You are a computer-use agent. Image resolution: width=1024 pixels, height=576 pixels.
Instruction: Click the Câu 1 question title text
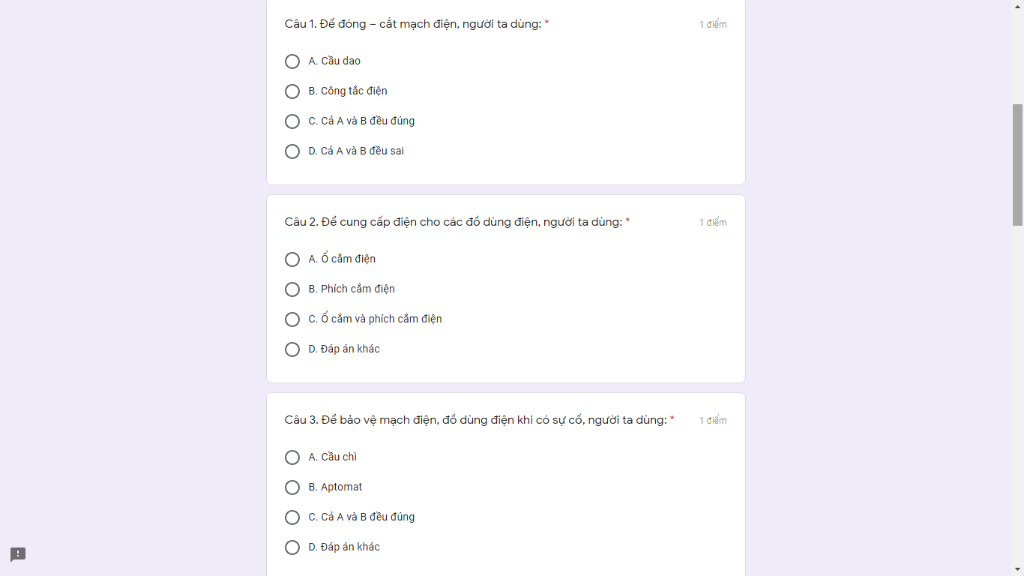click(412, 24)
